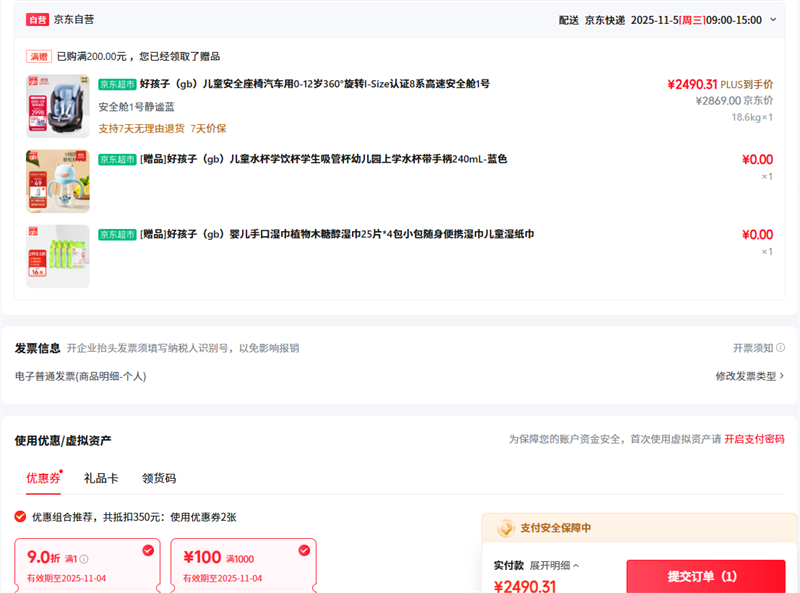Deselect the 9.0折 coupon
Viewport: 800px width, 593px height.
point(148,549)
